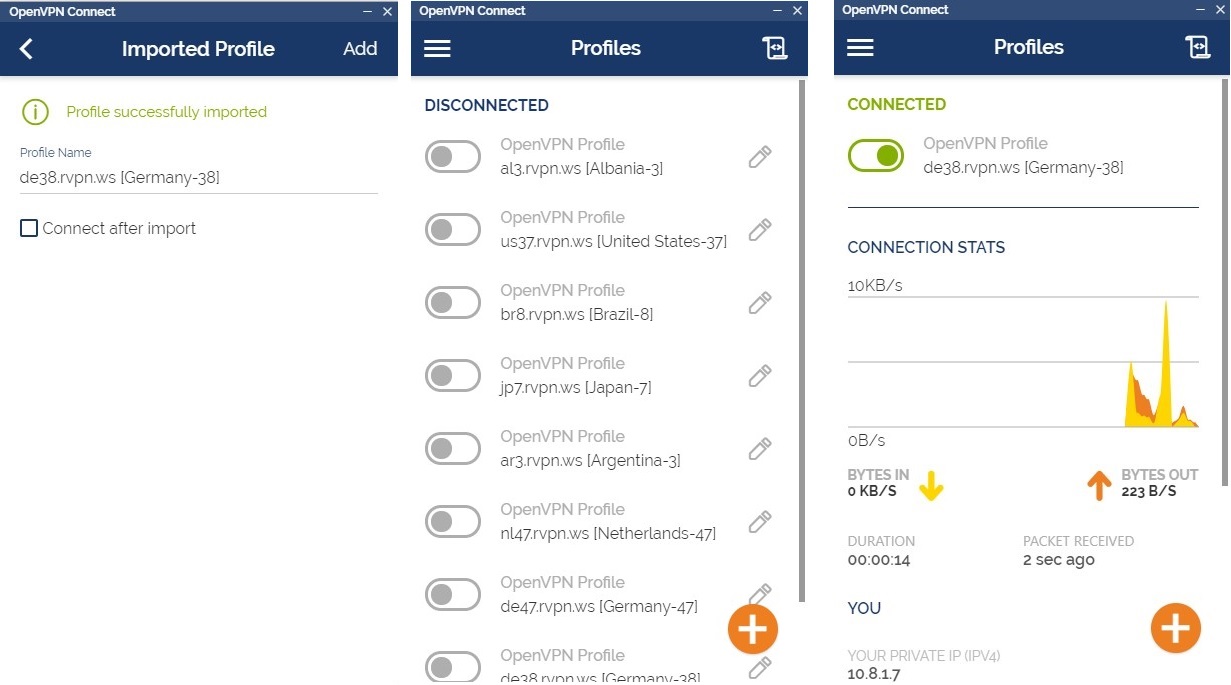The width and height of the screenshot is (1231, 685).
Task: Switch on the Argentina-3 profile toggle
Action: pyautogui.click(x=453, y=449)
